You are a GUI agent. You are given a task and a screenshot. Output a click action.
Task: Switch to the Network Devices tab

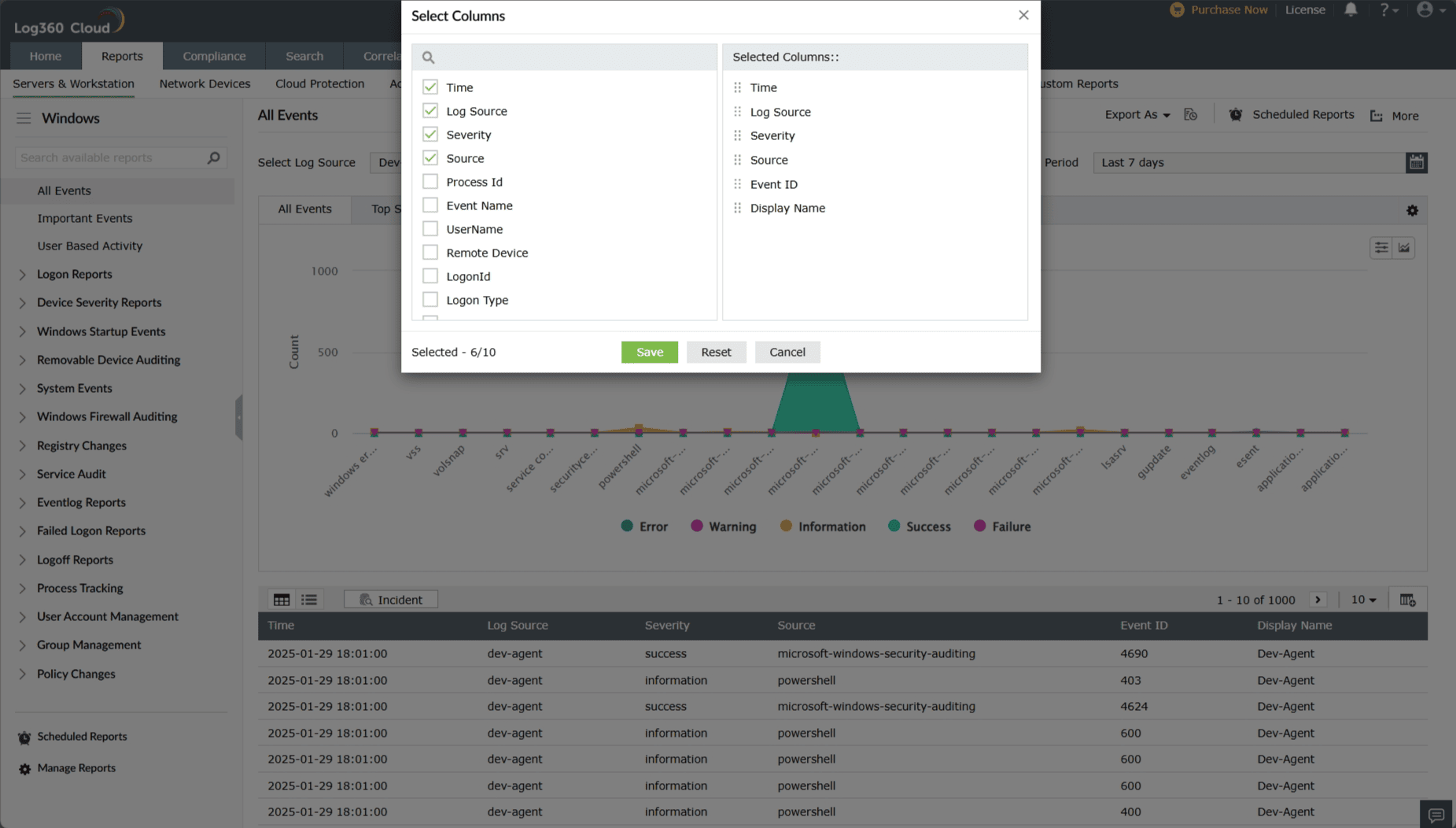tap(205, 83)
